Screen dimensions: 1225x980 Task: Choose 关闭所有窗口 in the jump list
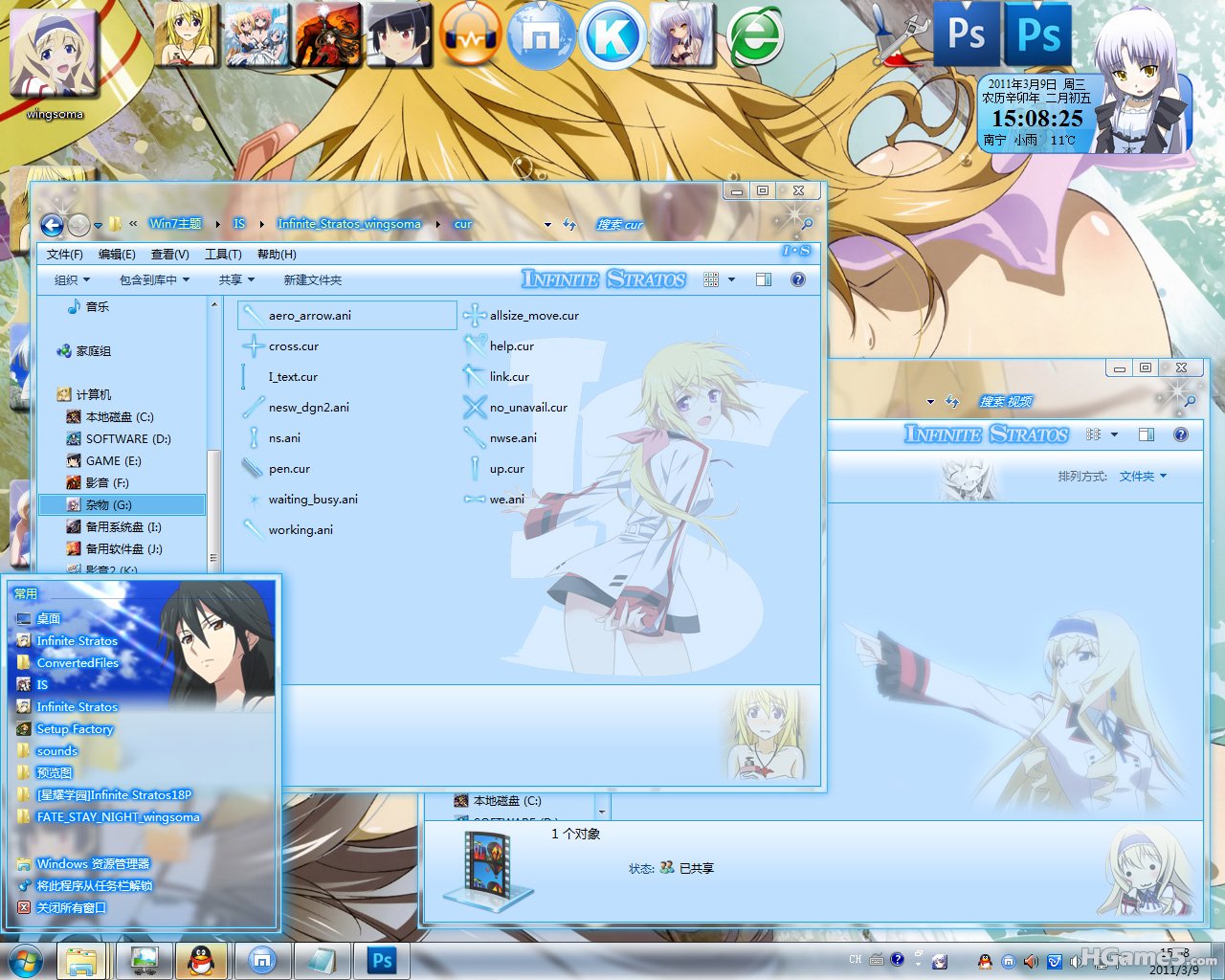71,908
